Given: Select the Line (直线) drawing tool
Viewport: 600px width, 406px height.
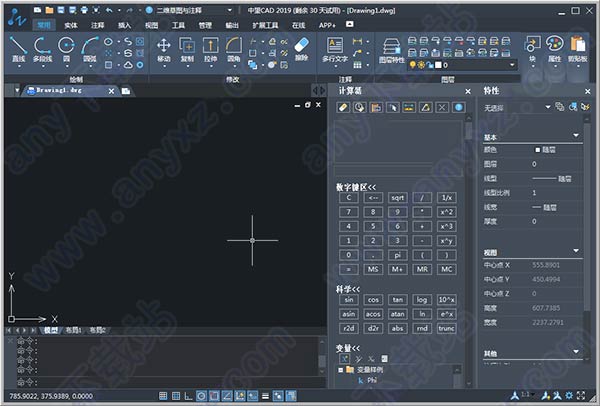Looking at the screenshot, I should 18,50.
